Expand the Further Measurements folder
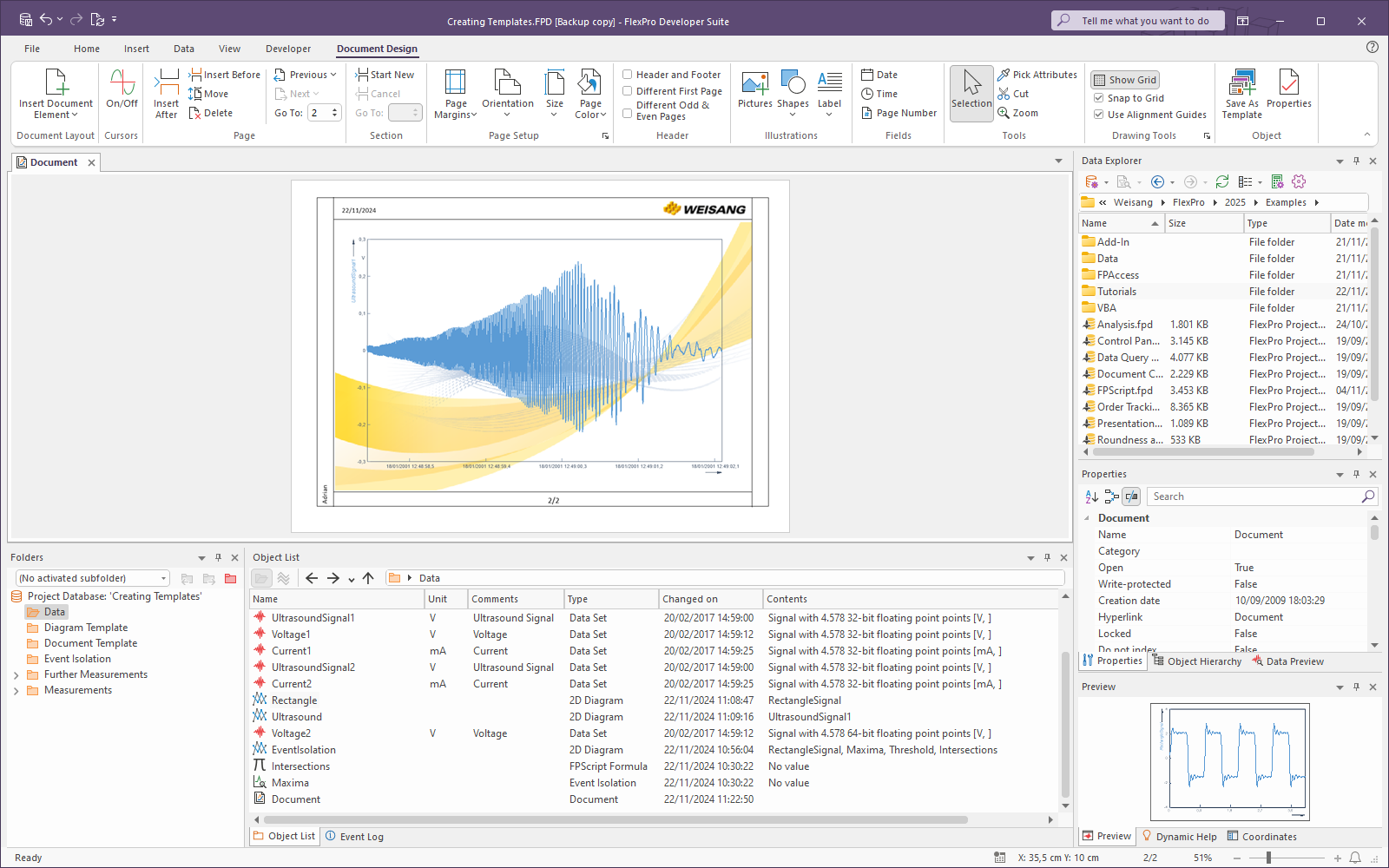Image resolution: width=1389 pixels, height=868 pixels. [16, 675]
